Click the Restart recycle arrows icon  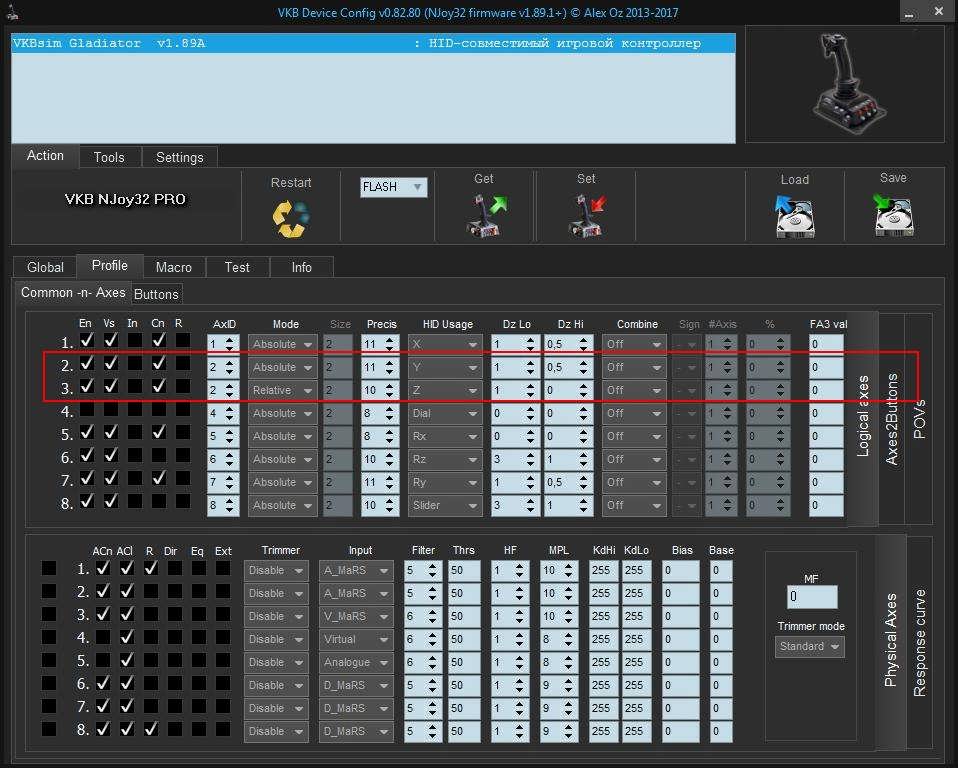coord(290,217)
